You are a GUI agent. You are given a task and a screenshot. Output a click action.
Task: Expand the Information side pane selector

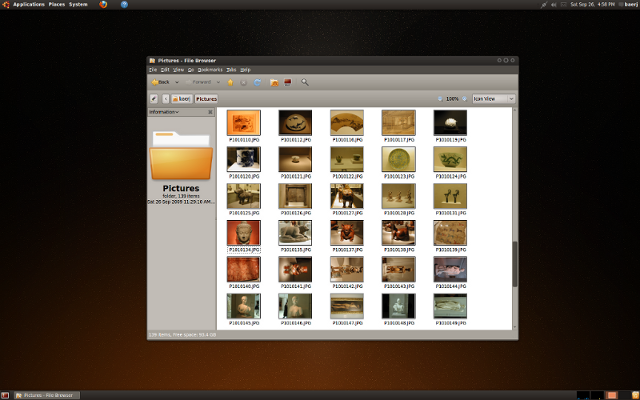[x=165, y=112]
